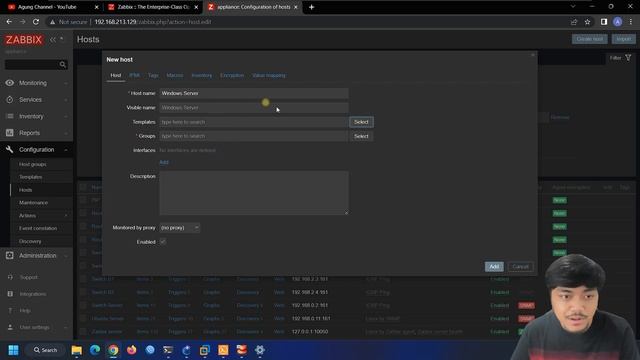The height and width of the screenshot is (360, 640).
Task: Click the Visible name input field
Action: (253, 107)
